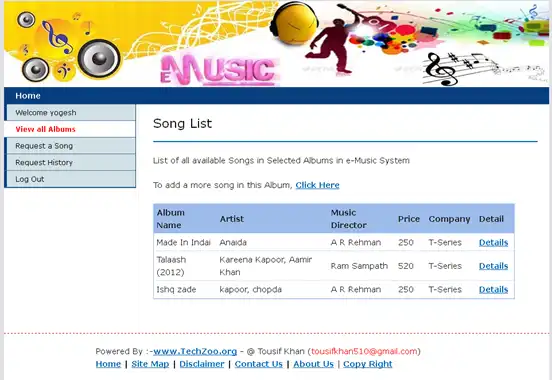
Task: Open the Disclaimer footer link
Action: [202, 364]
